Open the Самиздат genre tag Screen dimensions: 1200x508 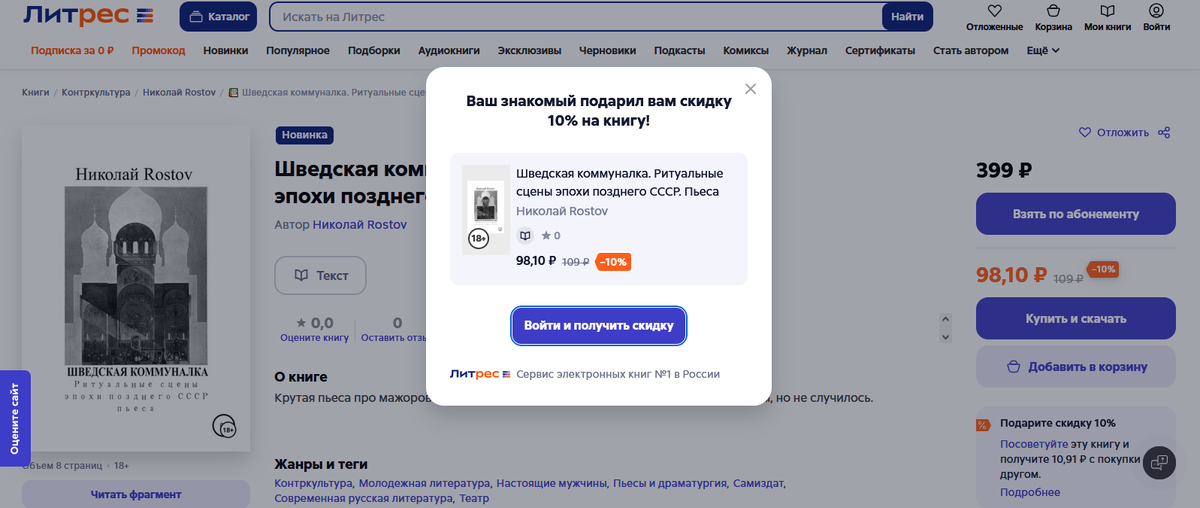[x=758, y=483]
